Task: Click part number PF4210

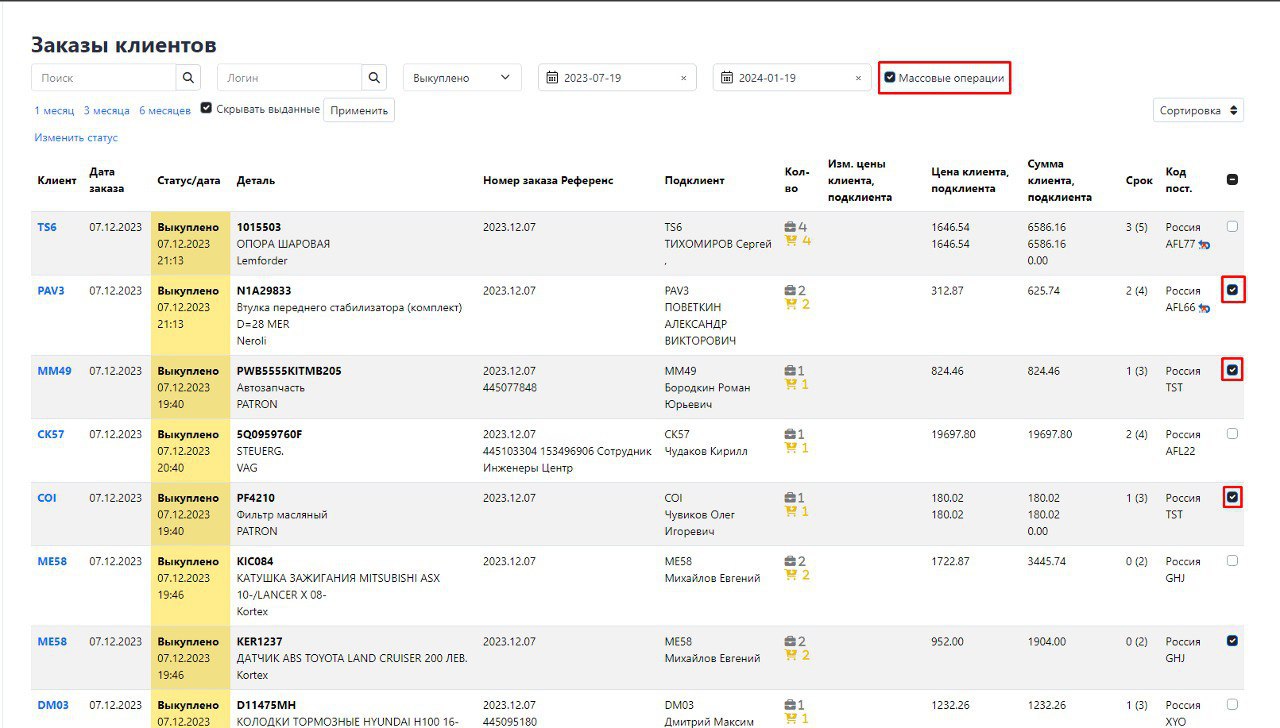Action: click(x=256, y=498)
